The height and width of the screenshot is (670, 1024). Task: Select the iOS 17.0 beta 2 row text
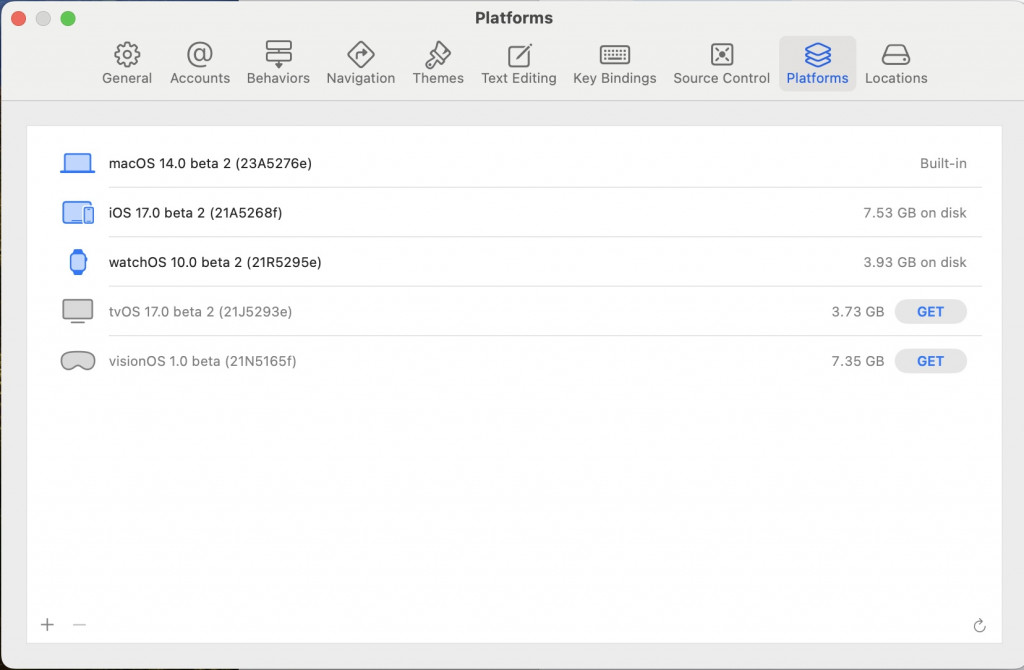[195, 213]
